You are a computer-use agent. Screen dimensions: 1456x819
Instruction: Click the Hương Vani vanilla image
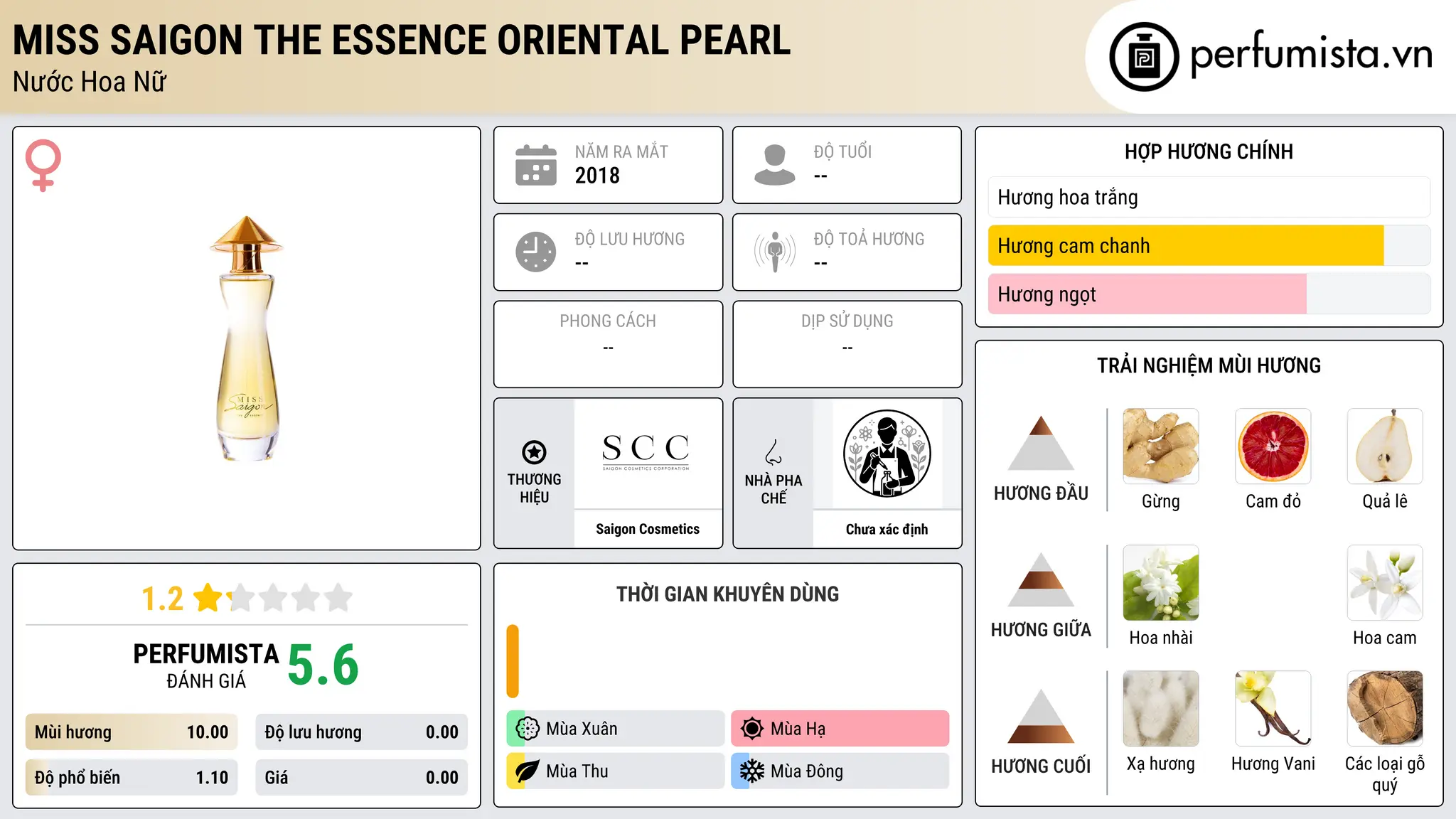click(1273, 709)
